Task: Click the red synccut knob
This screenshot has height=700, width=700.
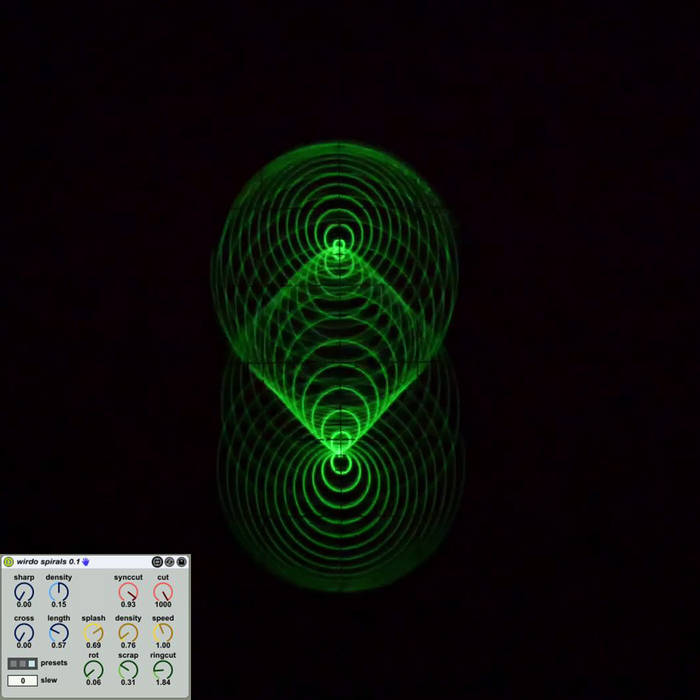Action: pos(128,592)
